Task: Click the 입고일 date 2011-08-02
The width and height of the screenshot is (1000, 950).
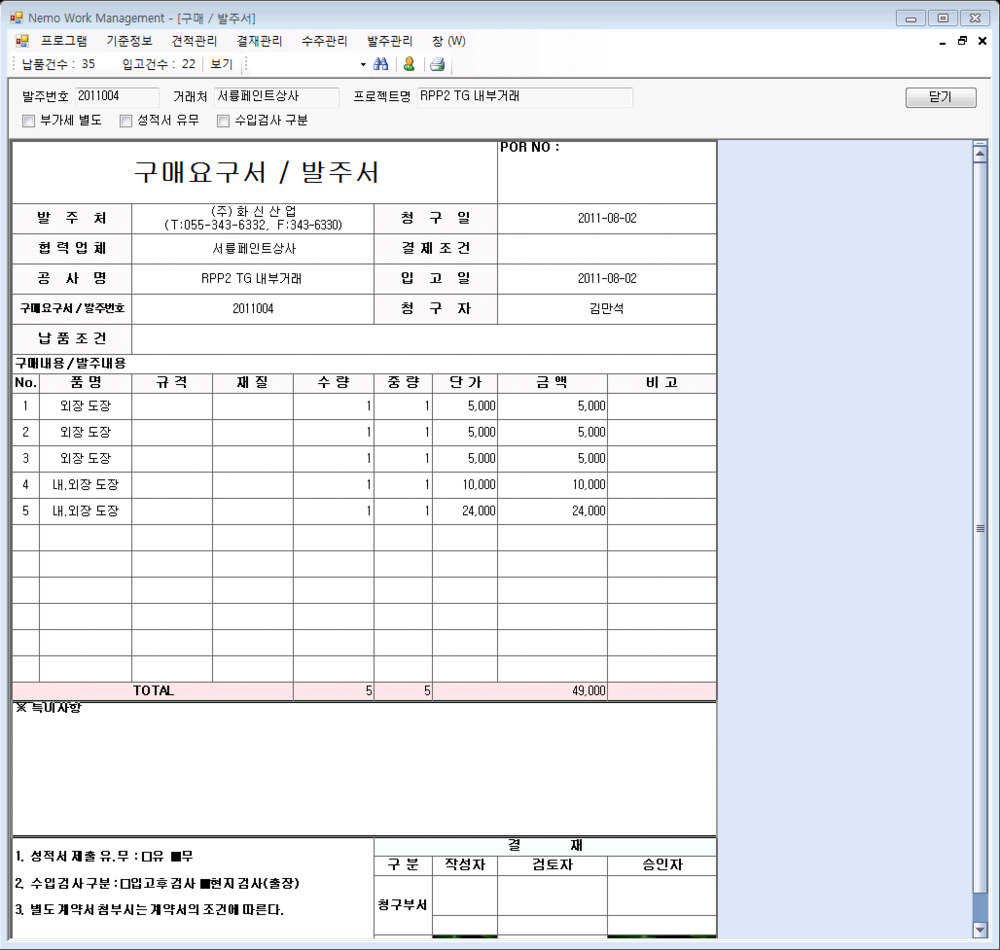Action: [x=607, y=278]
